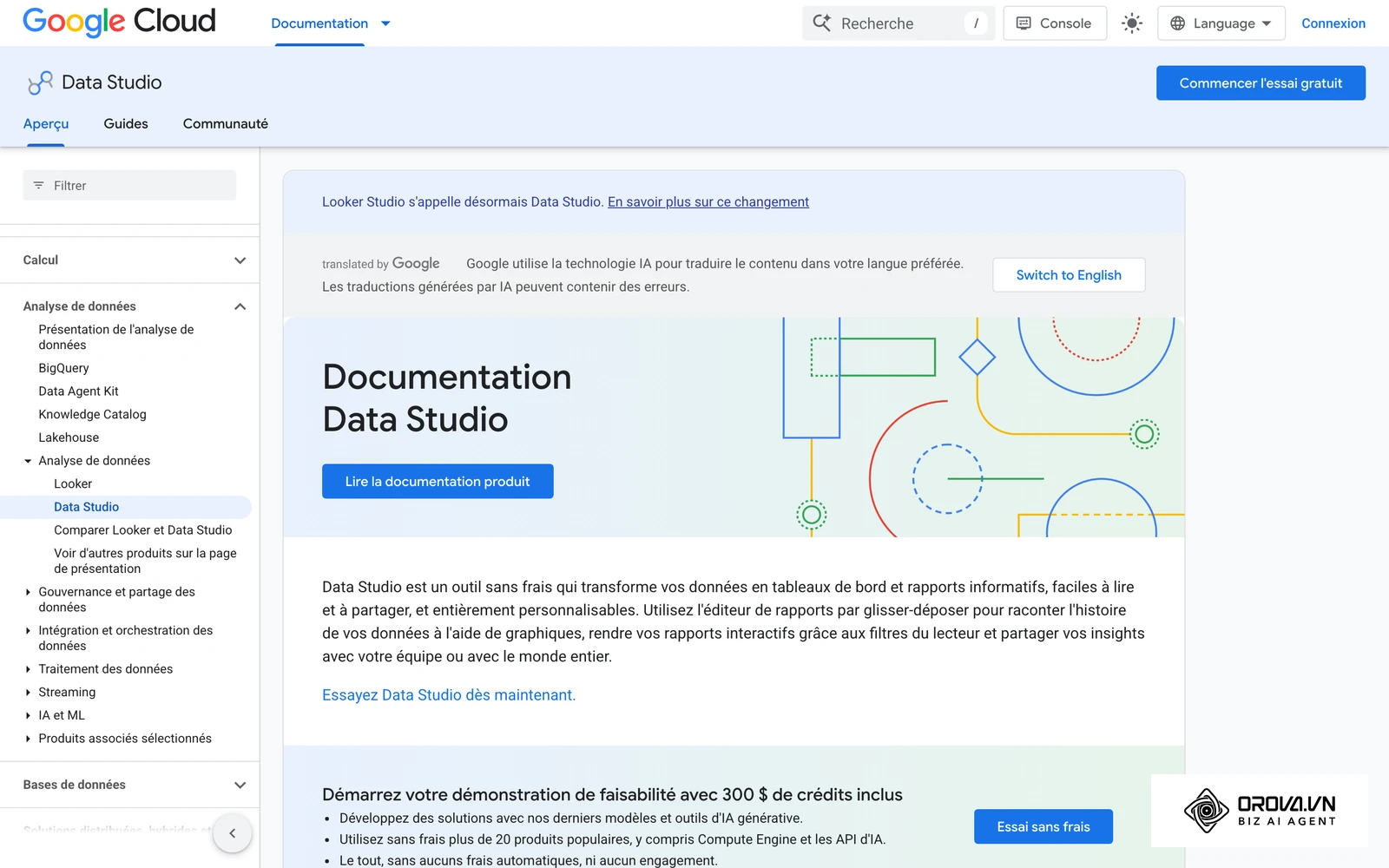Open En savoir plus sur ce changement link
The height and width of the screenshot is (868, 1389).
tap(708, 202)
